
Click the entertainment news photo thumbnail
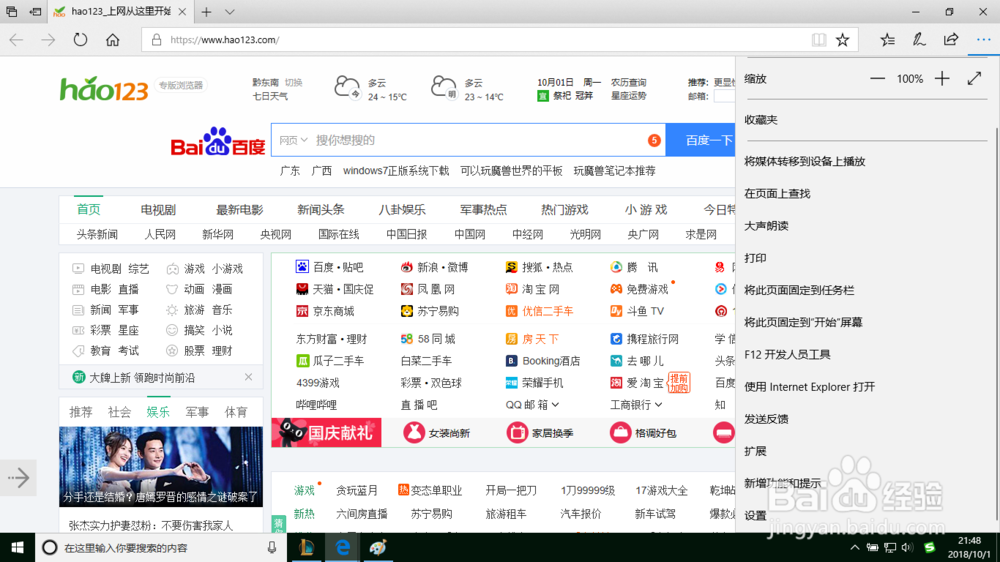161,466
